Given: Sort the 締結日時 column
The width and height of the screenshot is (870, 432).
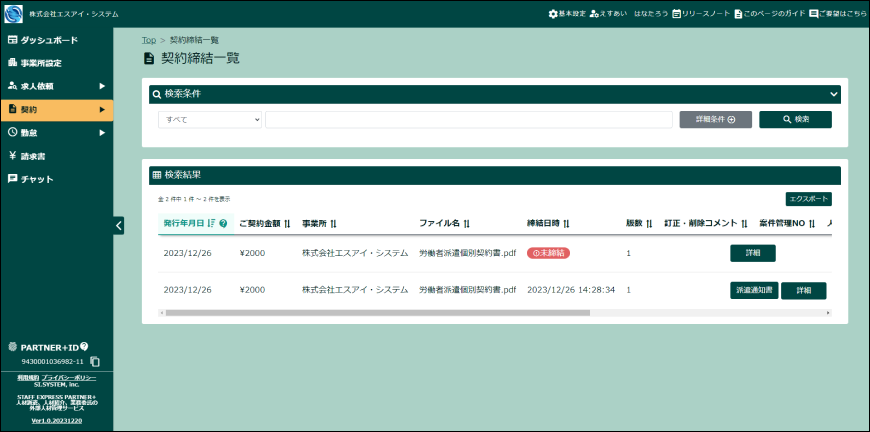Looking at the screenshot, I should tap(566, 223).
